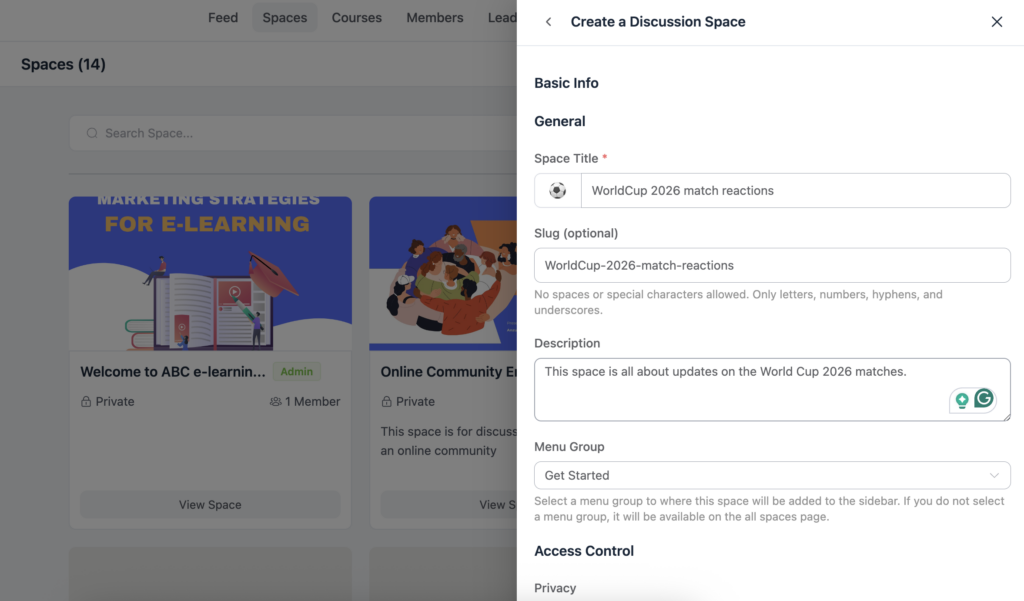This screenshot has width=1024, height=601.
Task: Edit the Slug field
Action: [x=772, y=265]
